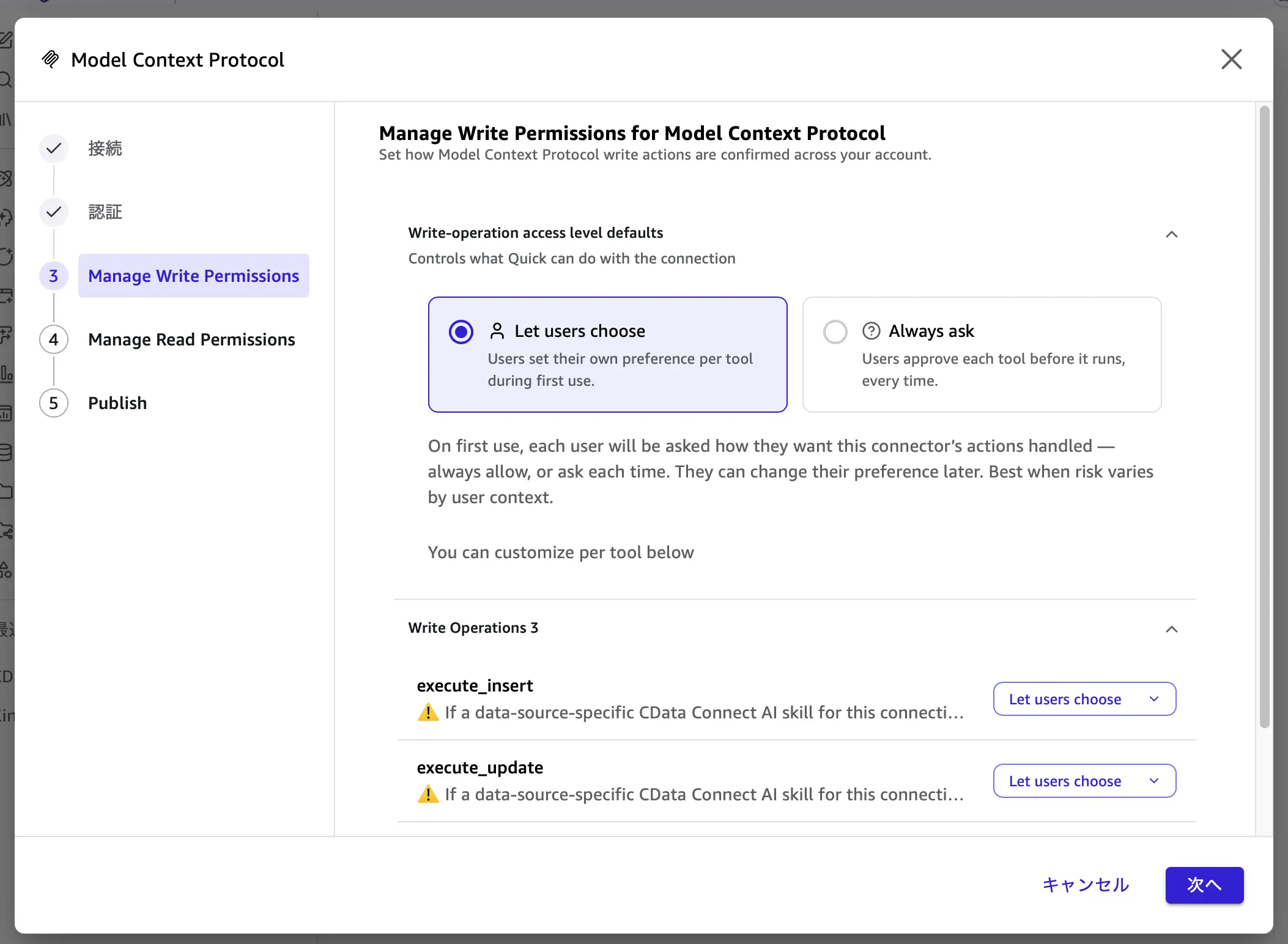
Task: Open execute_update permission dropdown
Action: [1084, 781]
